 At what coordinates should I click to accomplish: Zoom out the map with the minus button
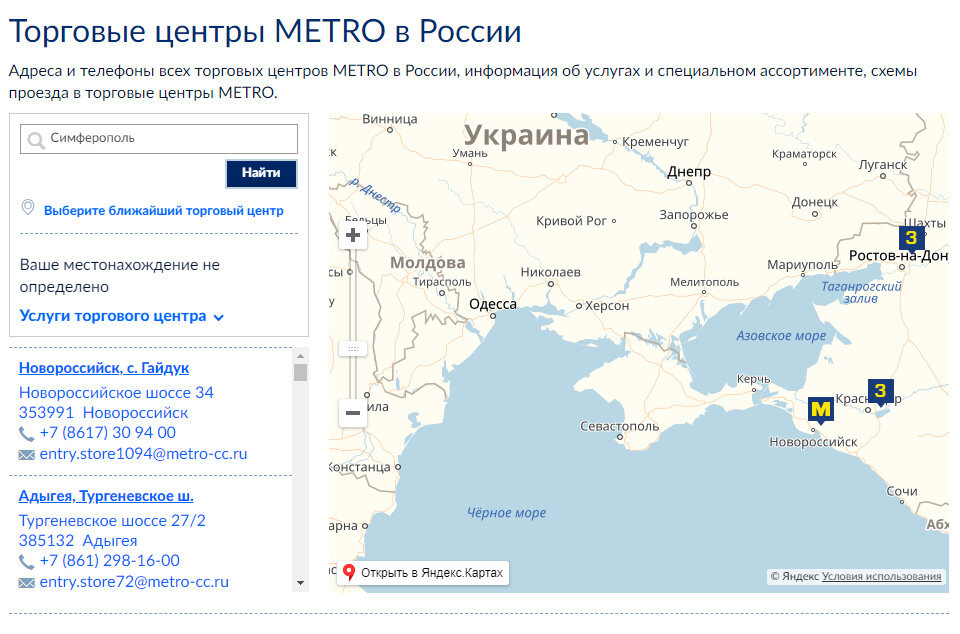[353, 412]
